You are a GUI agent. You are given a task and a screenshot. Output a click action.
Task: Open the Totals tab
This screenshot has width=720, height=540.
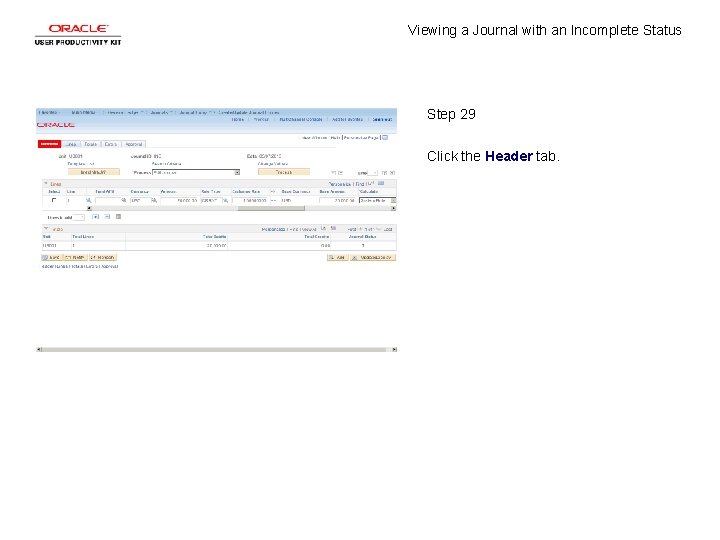click(90, 144)
